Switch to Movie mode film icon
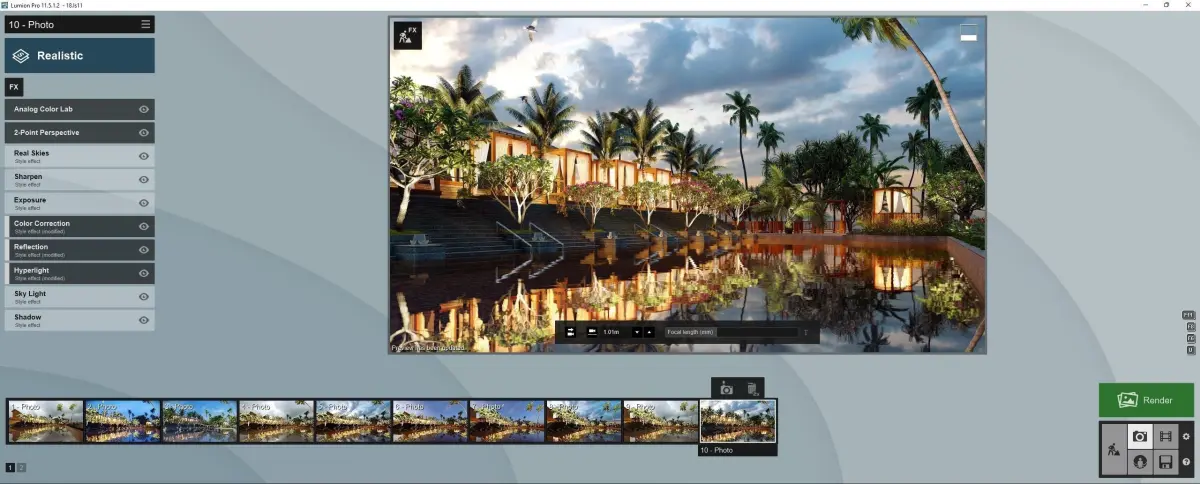 [x=1166, y=436]
